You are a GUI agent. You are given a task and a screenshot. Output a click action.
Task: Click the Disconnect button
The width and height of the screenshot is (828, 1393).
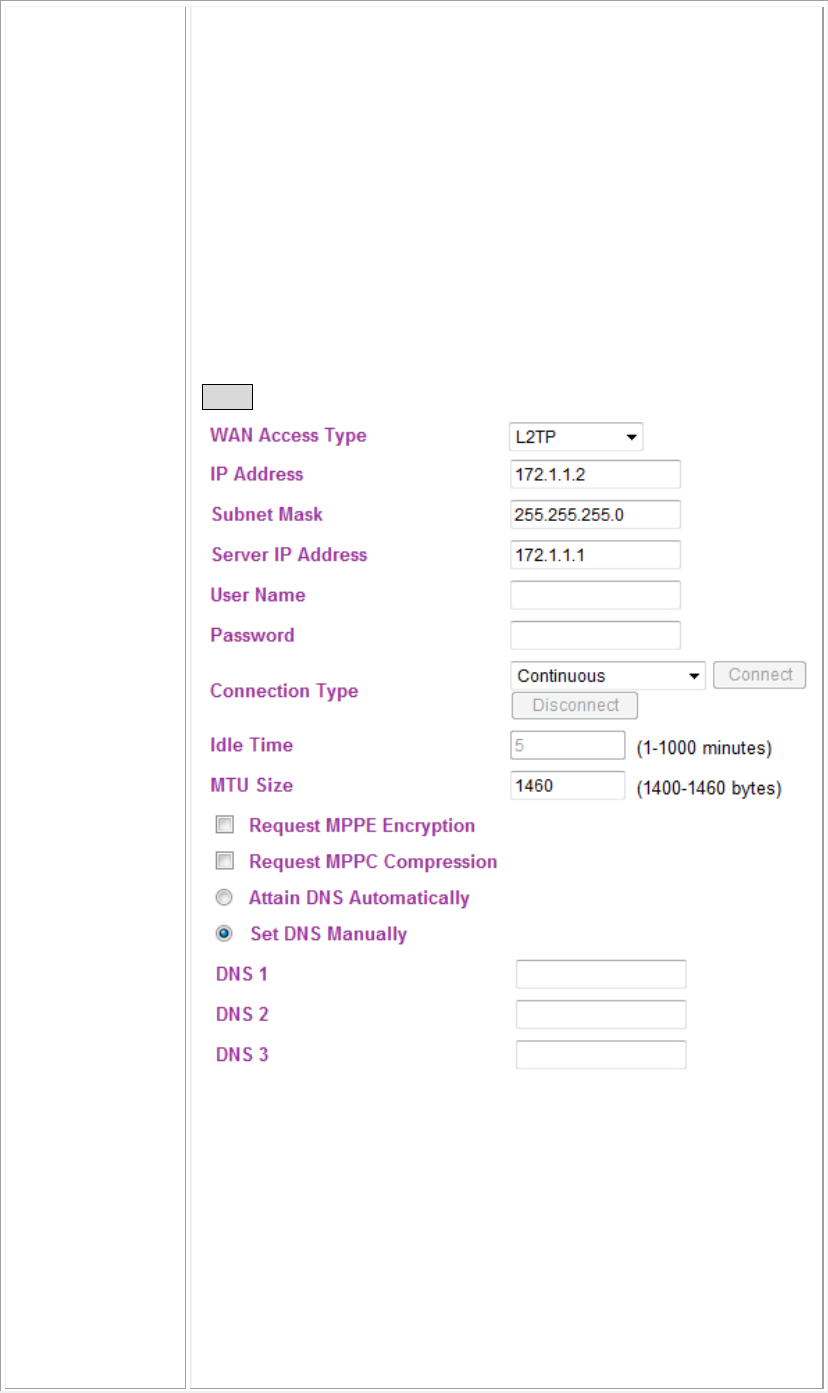coord(575,705)
